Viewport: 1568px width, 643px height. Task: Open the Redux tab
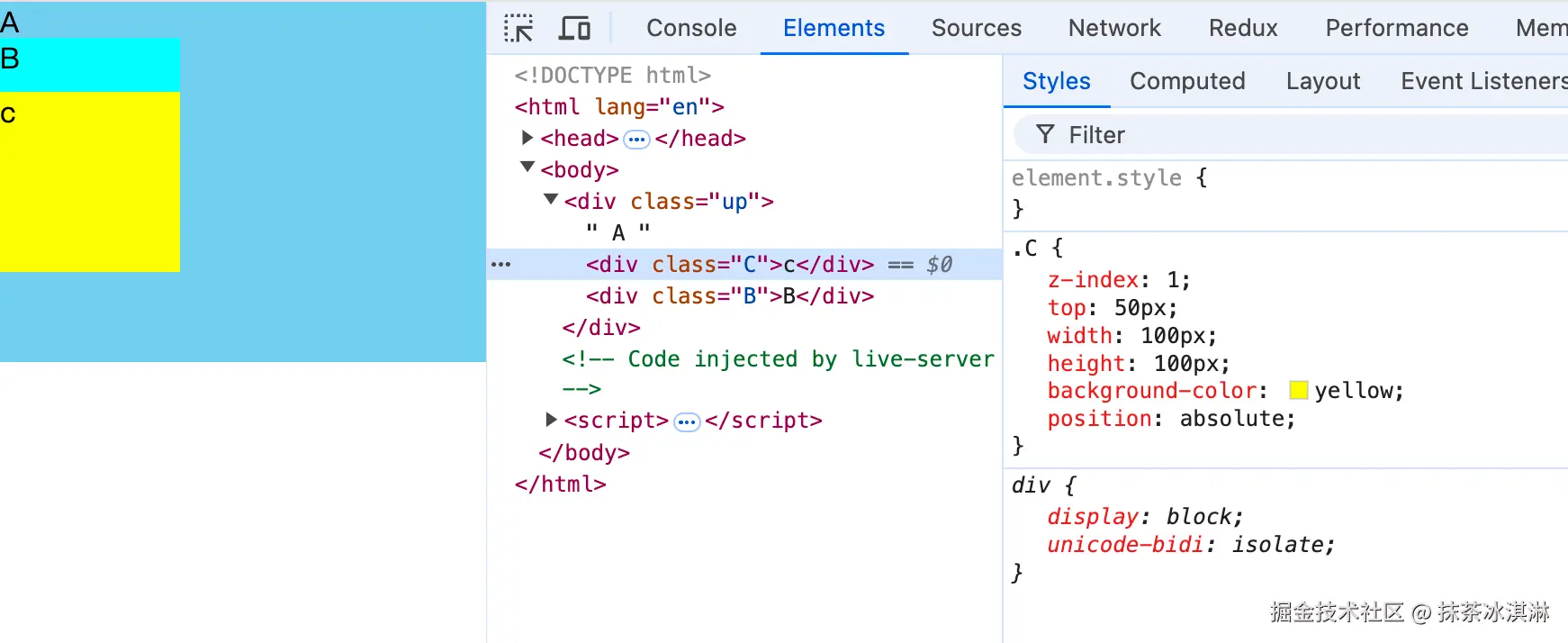tap(1243, 28)
